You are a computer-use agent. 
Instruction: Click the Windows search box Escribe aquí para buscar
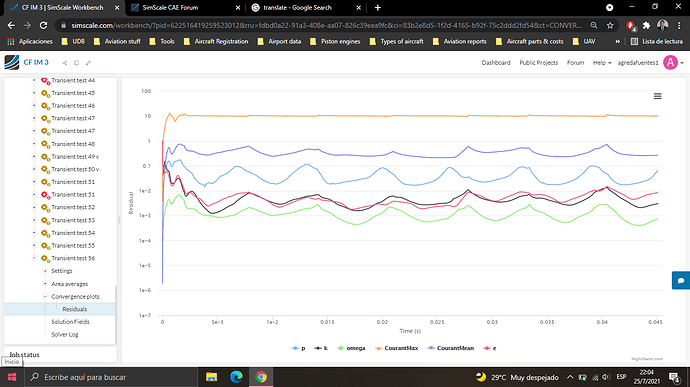click(110, 377)
